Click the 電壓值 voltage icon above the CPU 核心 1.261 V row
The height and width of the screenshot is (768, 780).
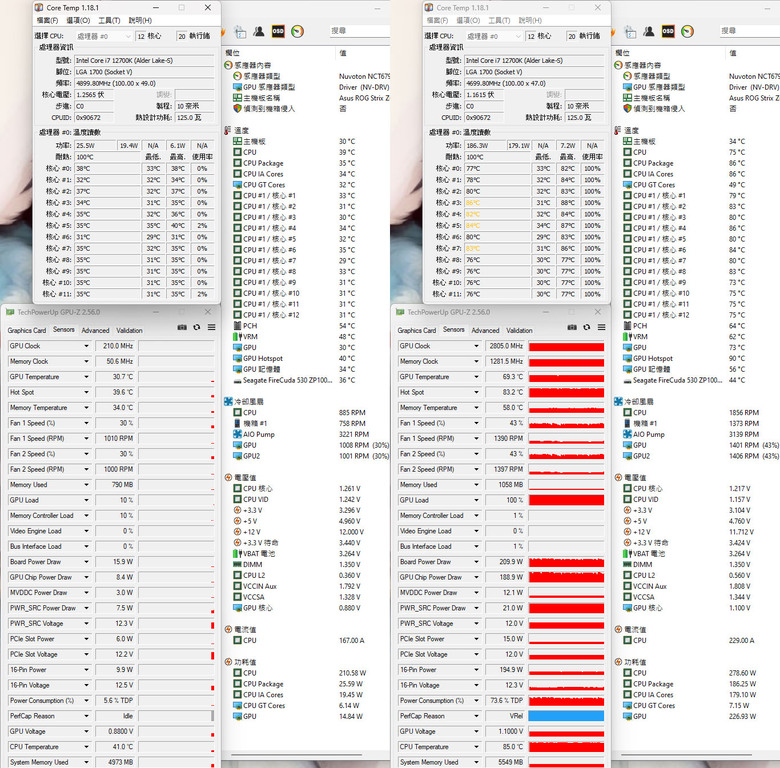[x=228, y=478]
